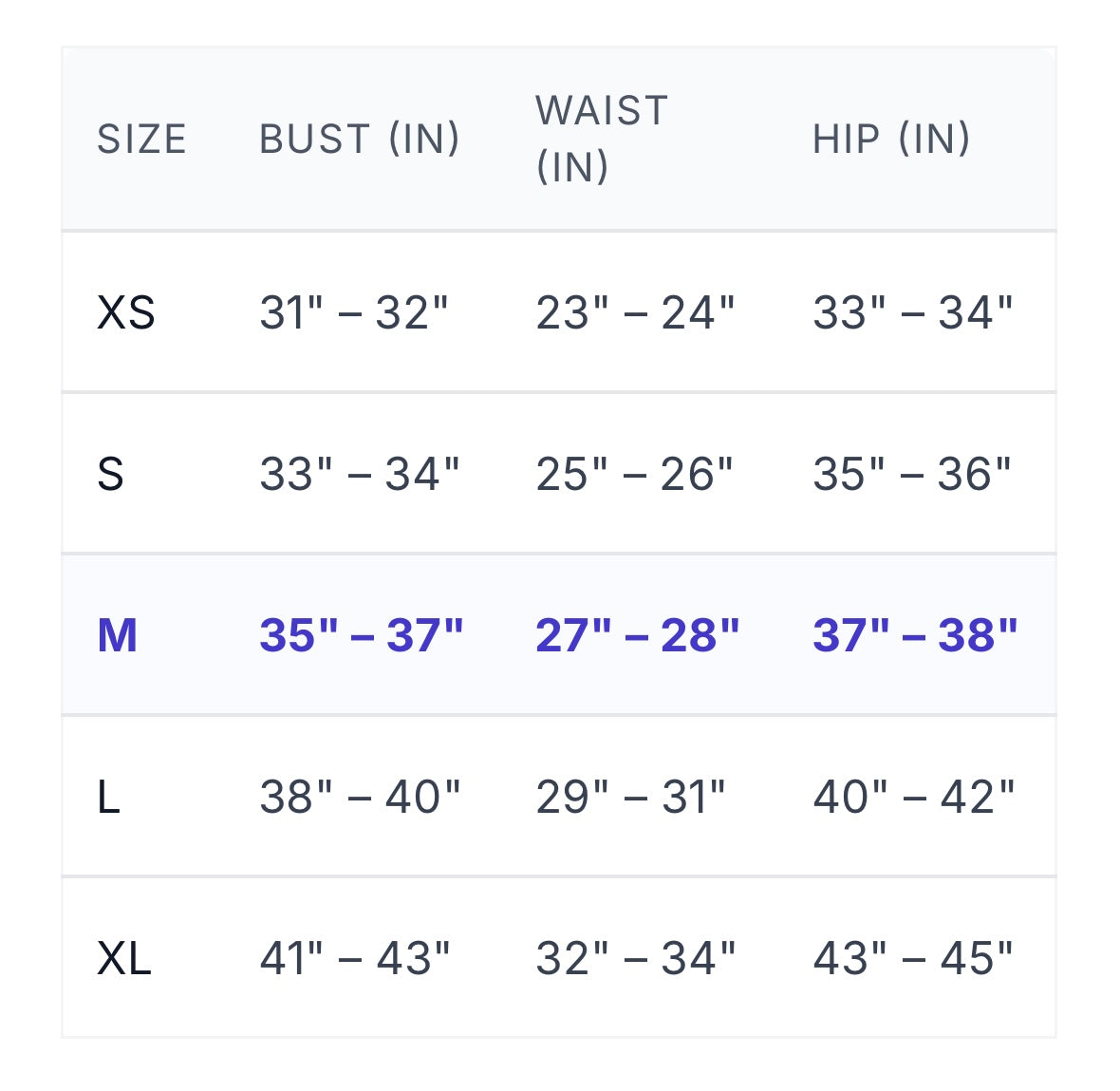
Task: Click the S hip value 35" – 36"
Action: pyautogui.click(x=912, y=474)
